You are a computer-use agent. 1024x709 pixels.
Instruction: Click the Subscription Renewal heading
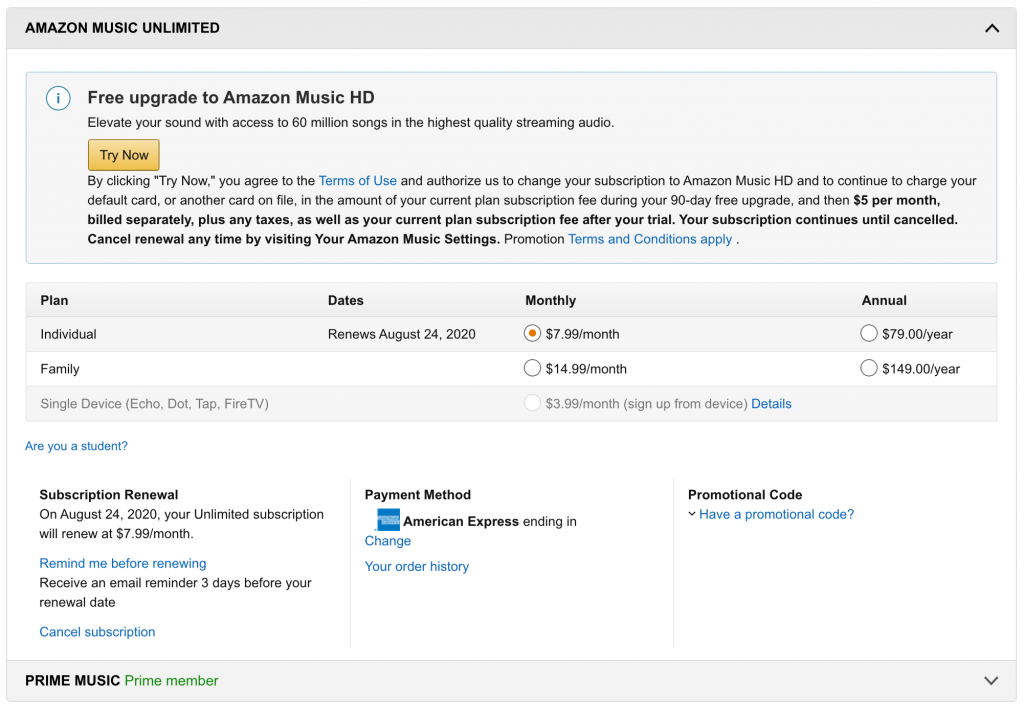108,495
